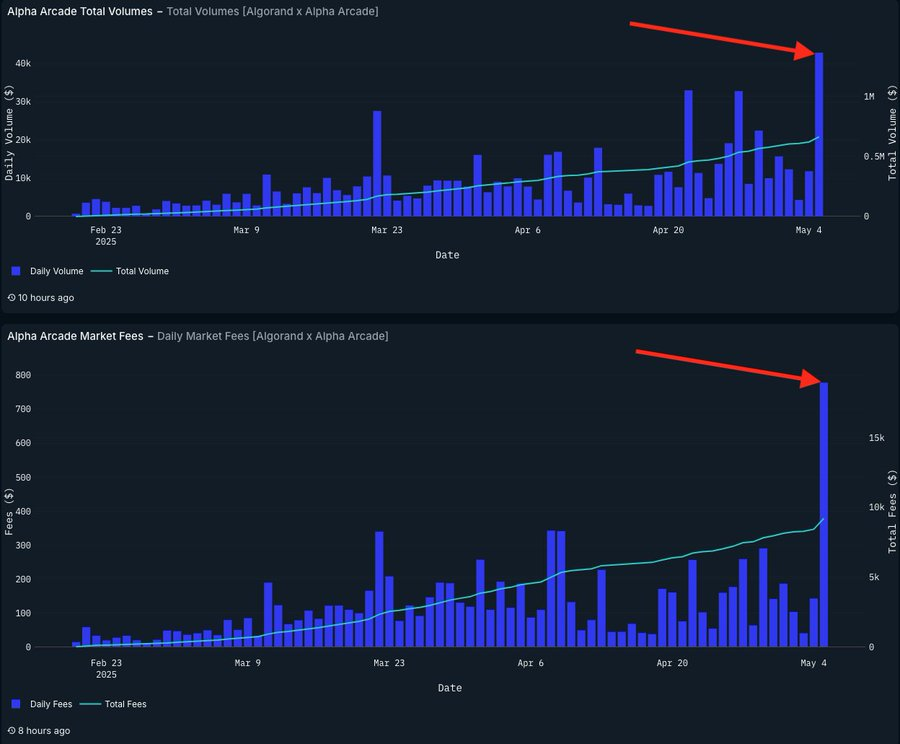Screen dimensions: 900x744
Task: Click the Daily Fees square marker in legend
Action: coord(14,704)
